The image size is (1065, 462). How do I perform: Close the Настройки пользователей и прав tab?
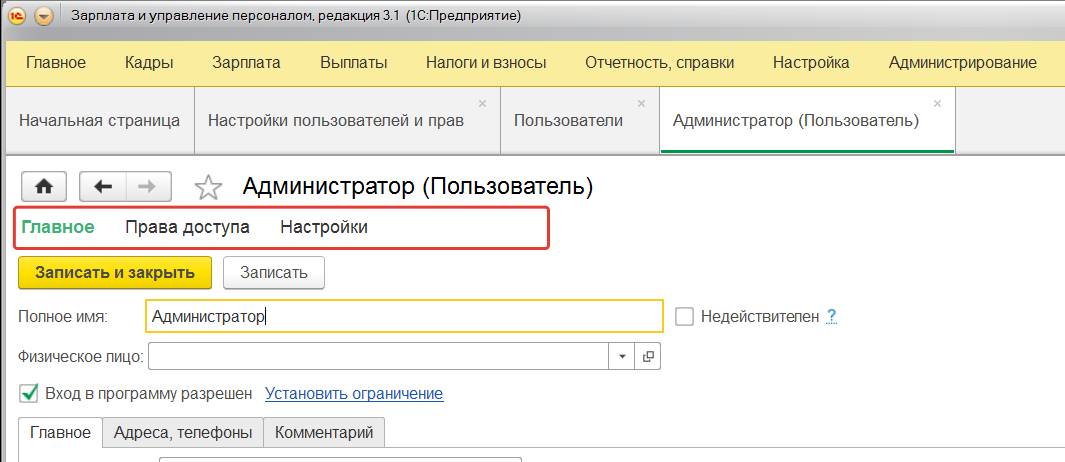point(482,103)
